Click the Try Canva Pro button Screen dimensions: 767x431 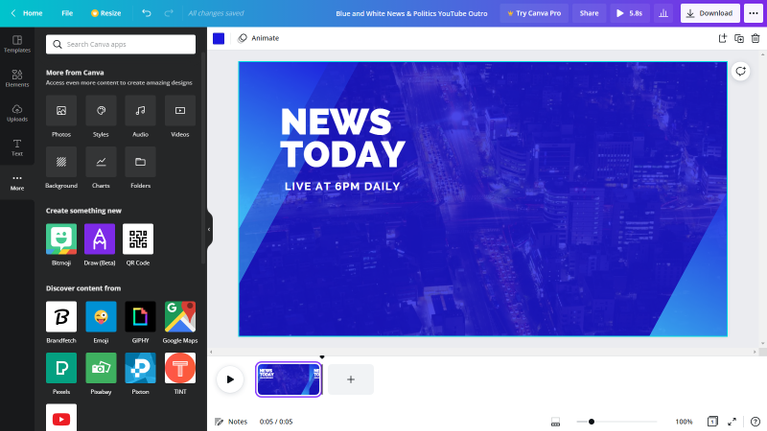[x=534, y=13]
